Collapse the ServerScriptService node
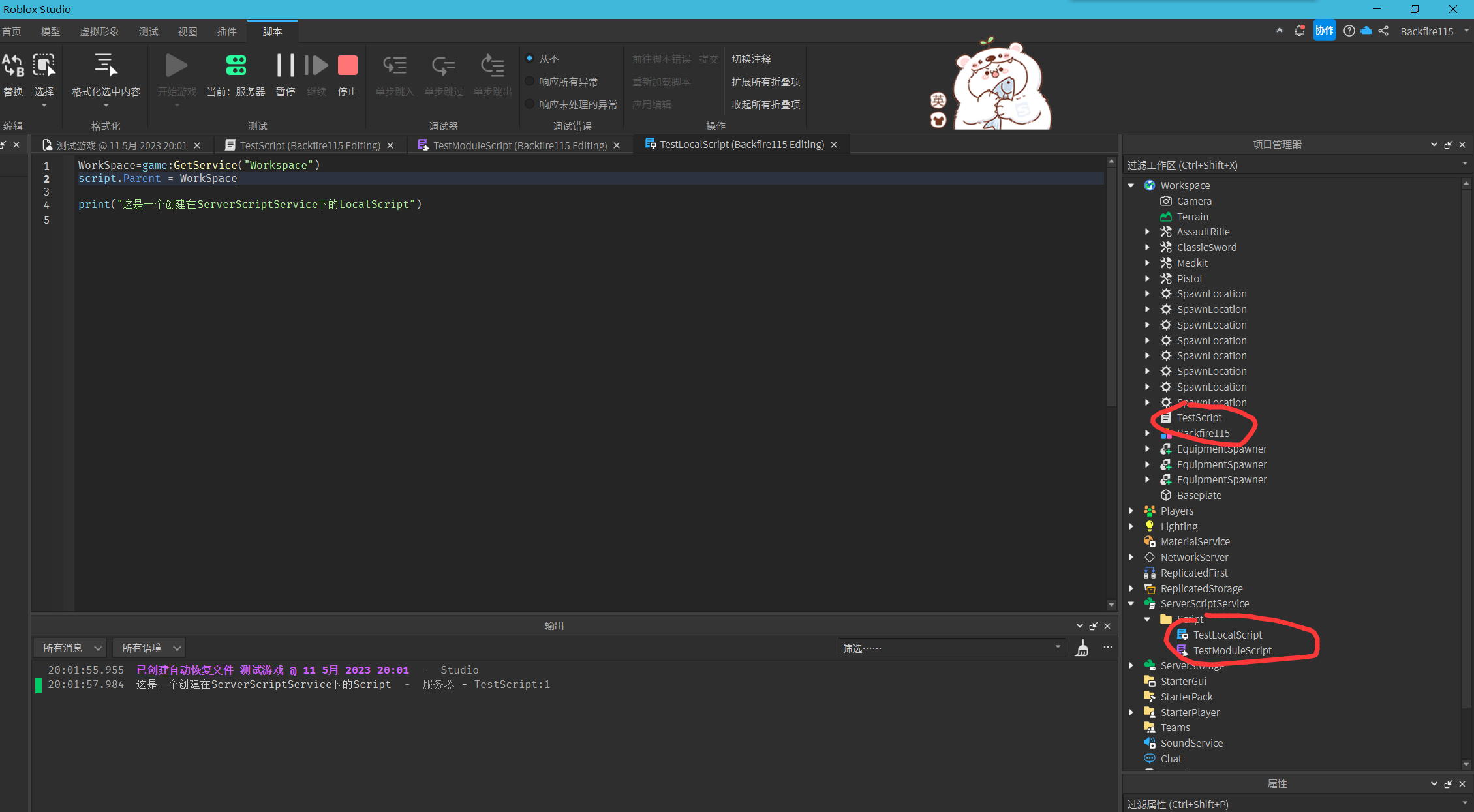The width and height of the screenshot is (1474, 812). tap(1131, 603)
